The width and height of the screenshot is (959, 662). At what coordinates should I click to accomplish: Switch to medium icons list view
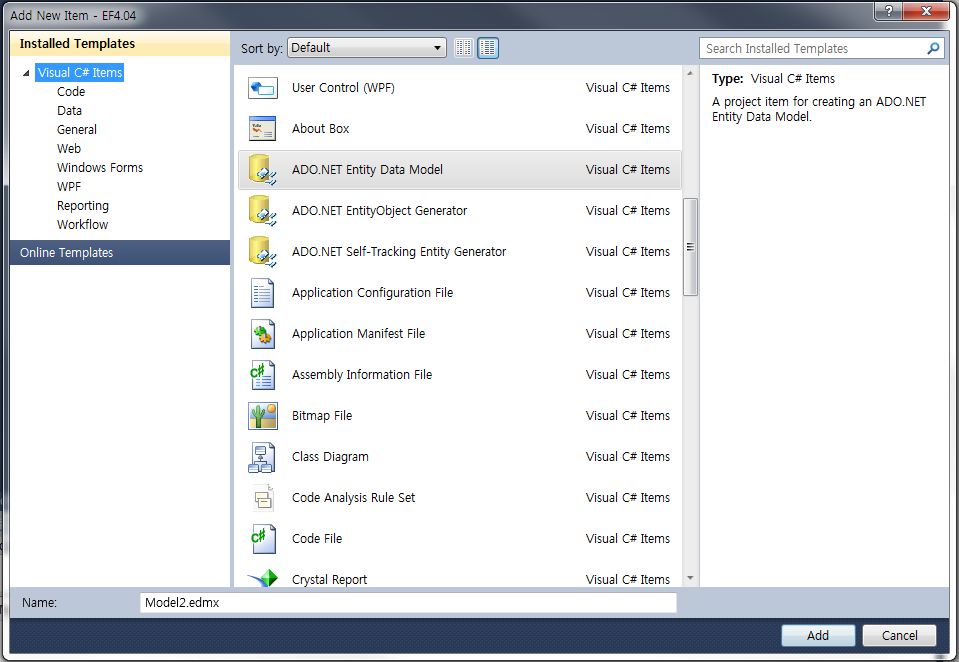(488, 48)
